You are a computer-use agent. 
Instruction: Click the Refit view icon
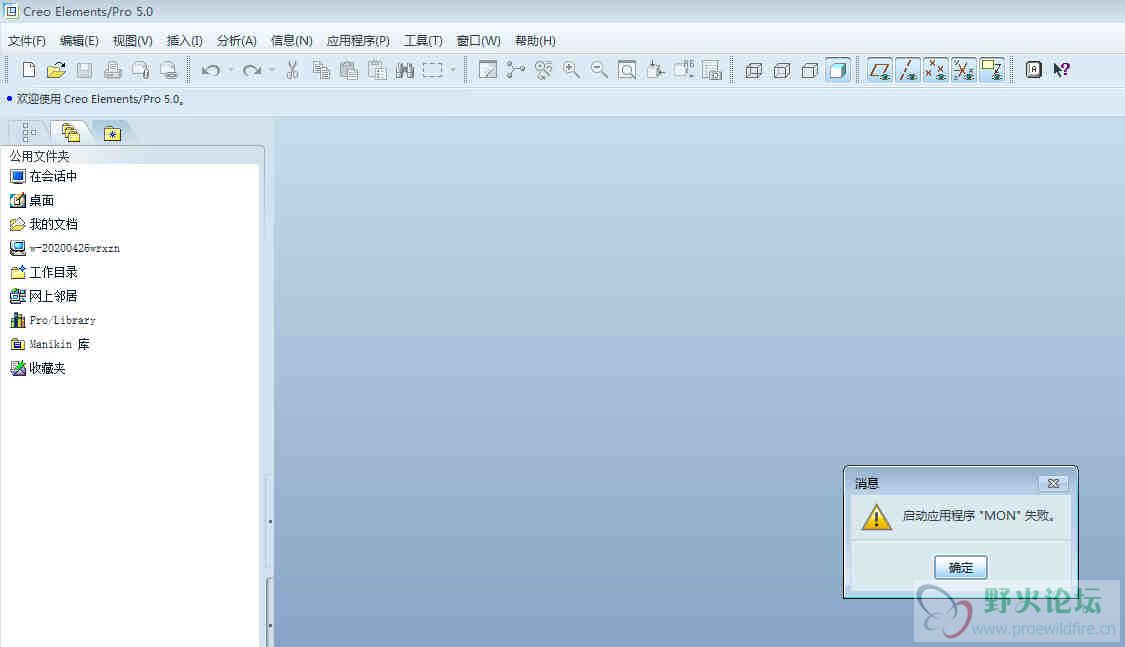click(x=627, y=70)
